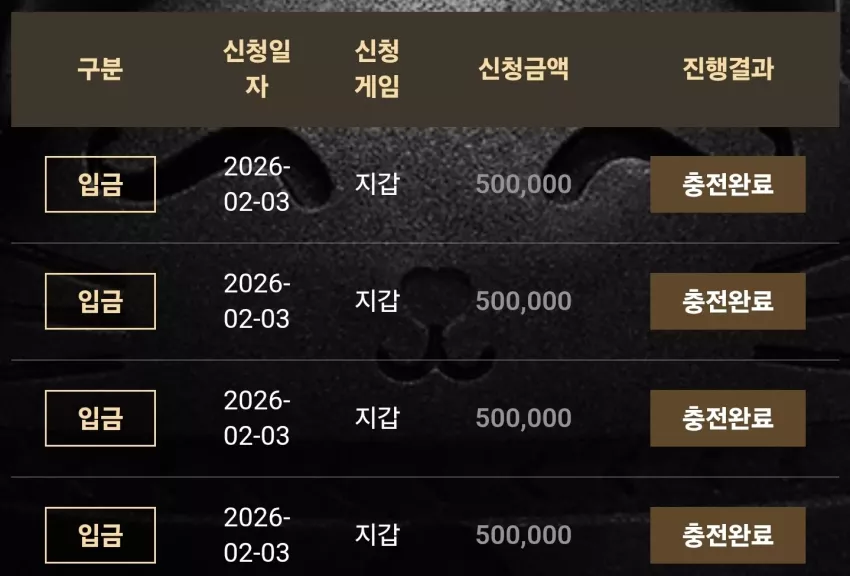
Task: Click 충전완료 status in the fourth row
Action: point(727,535)
